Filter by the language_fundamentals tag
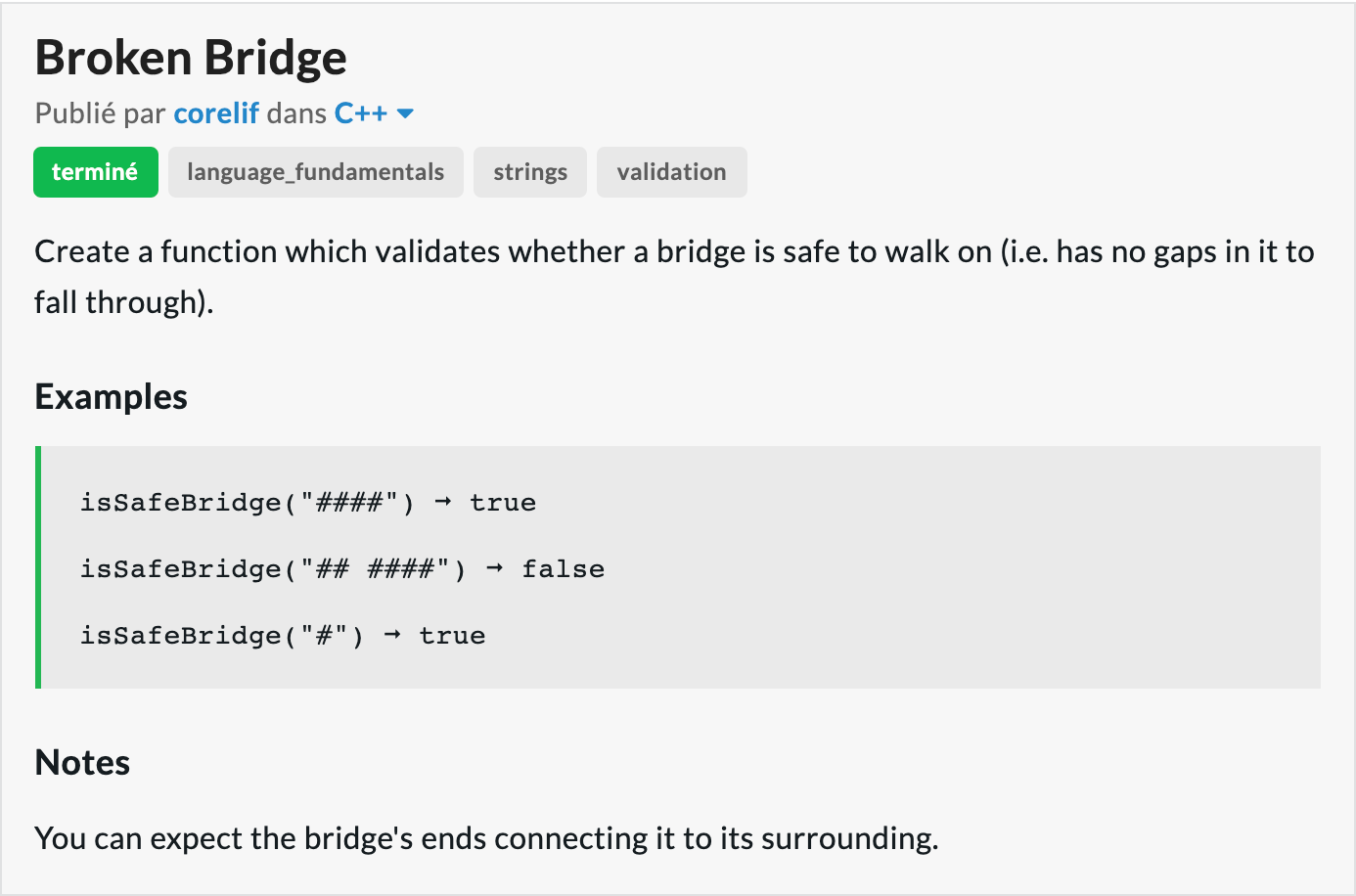This screenshot has width=1356, height=896. pos(316,172)
